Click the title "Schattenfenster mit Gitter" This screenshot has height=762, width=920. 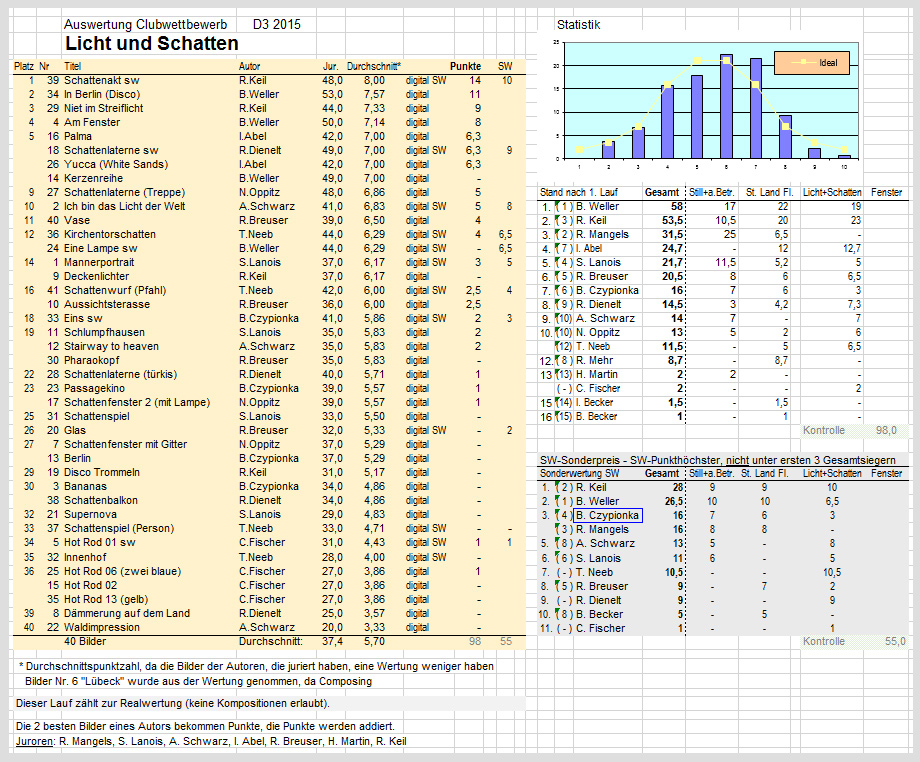pos(126,445)
